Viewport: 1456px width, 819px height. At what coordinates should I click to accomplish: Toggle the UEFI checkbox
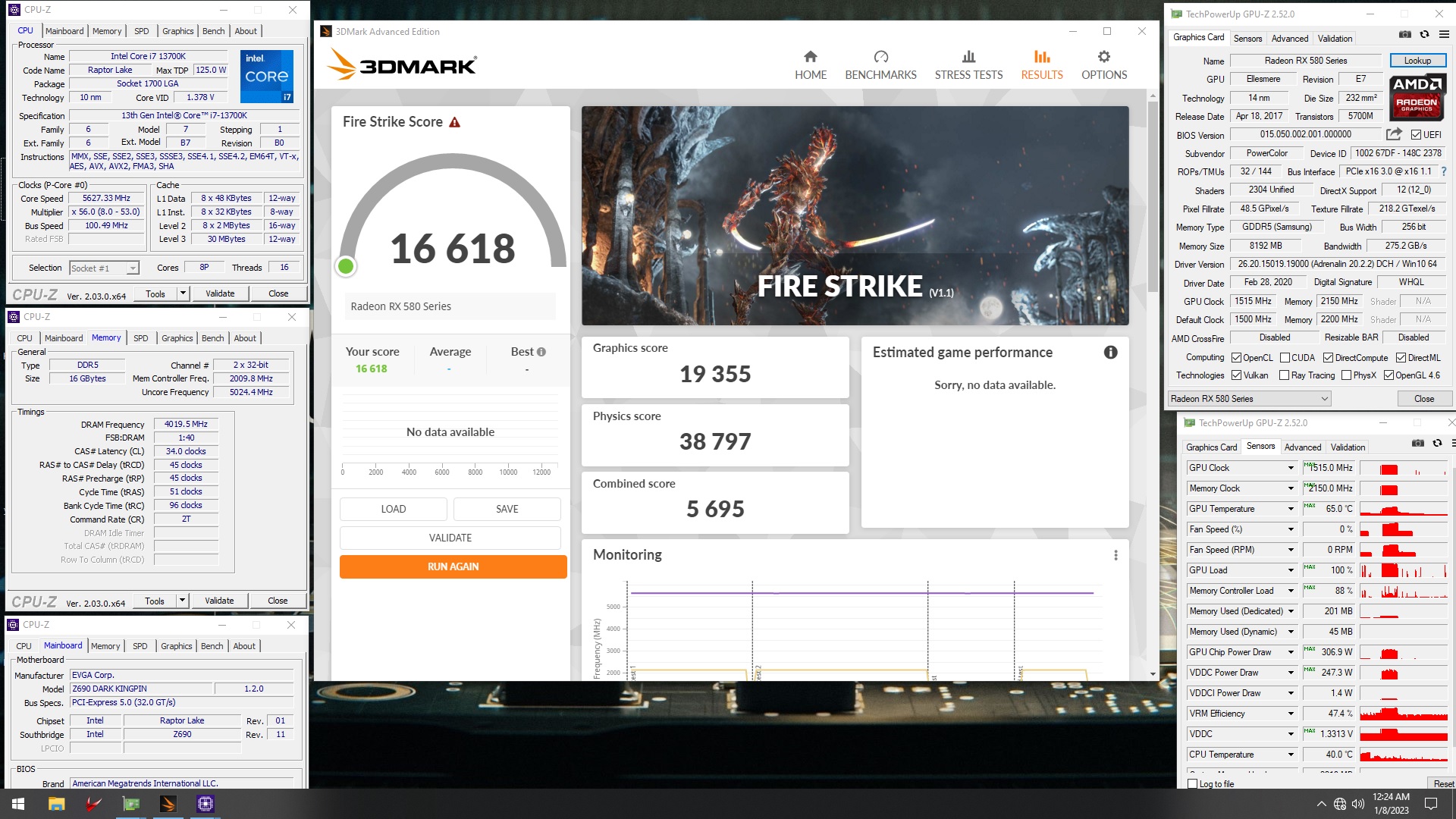(x=1416, y=135)
